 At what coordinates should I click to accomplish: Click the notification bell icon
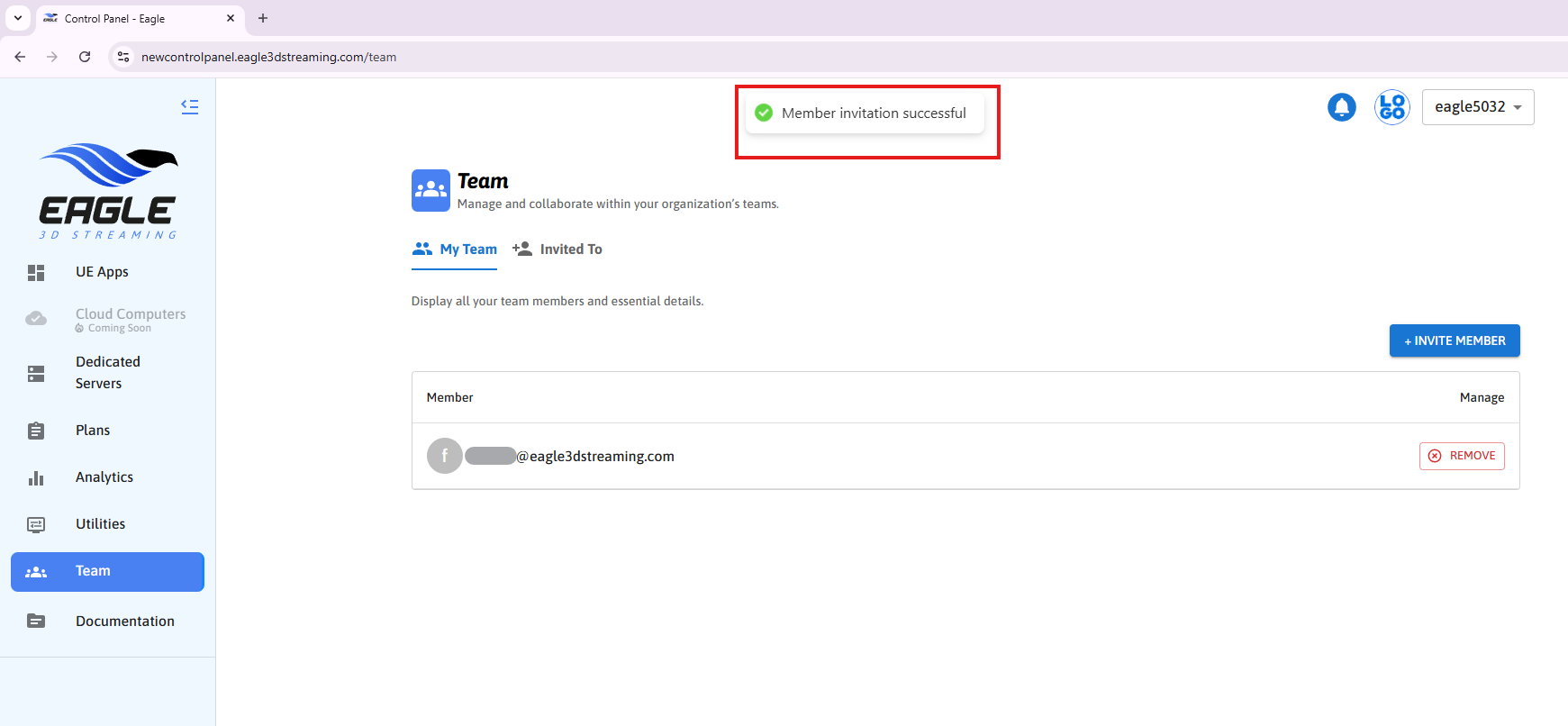click(1341, 107)
